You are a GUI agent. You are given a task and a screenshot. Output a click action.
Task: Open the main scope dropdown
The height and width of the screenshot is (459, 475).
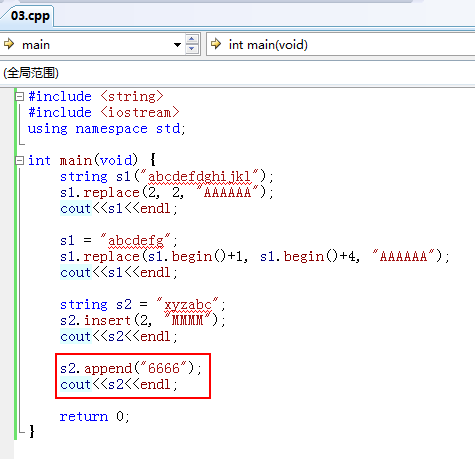(177, 45)
